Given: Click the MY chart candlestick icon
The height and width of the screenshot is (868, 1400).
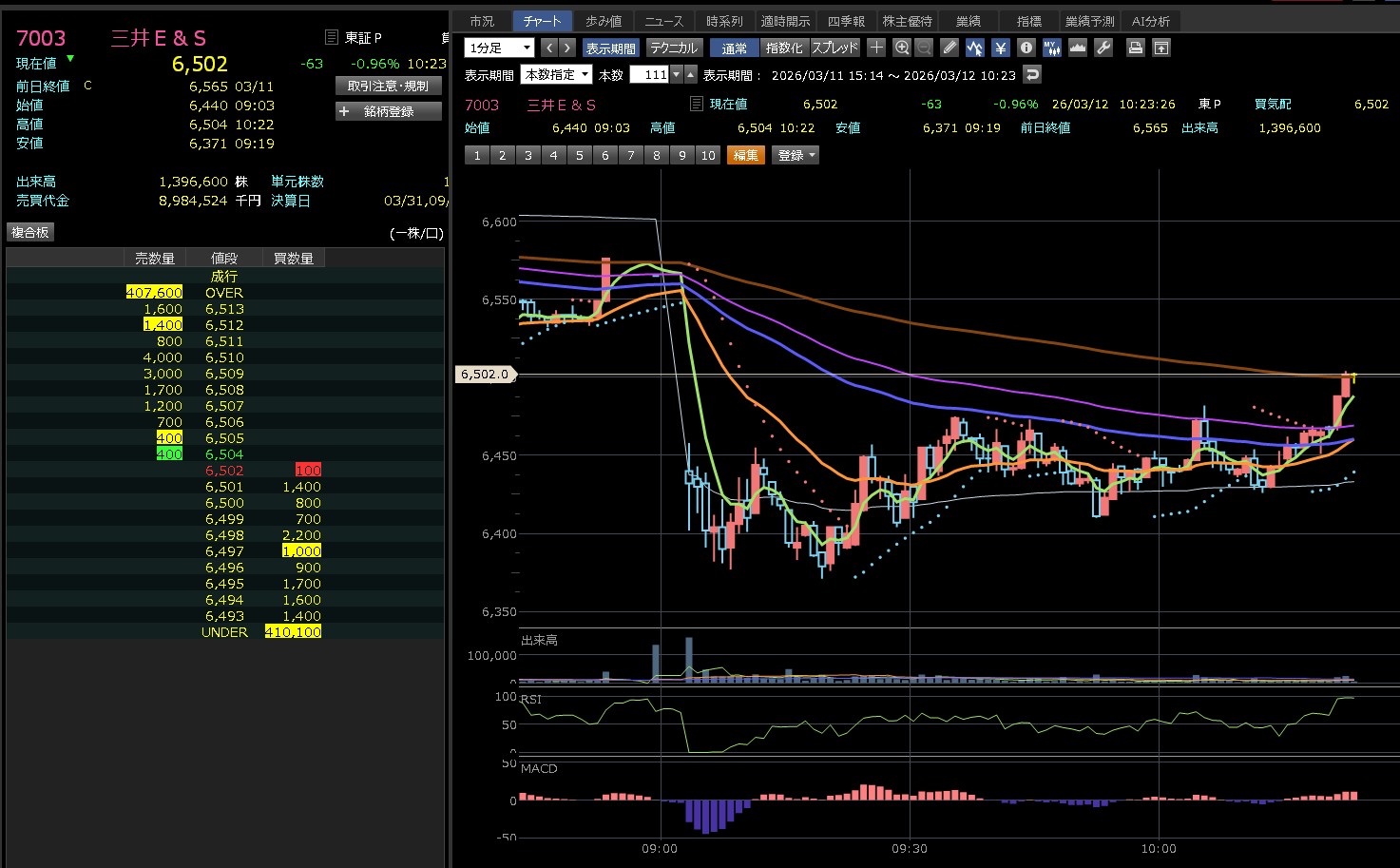Looking at the screenshot, I should pyautogui.click(x=1051, y=48).
